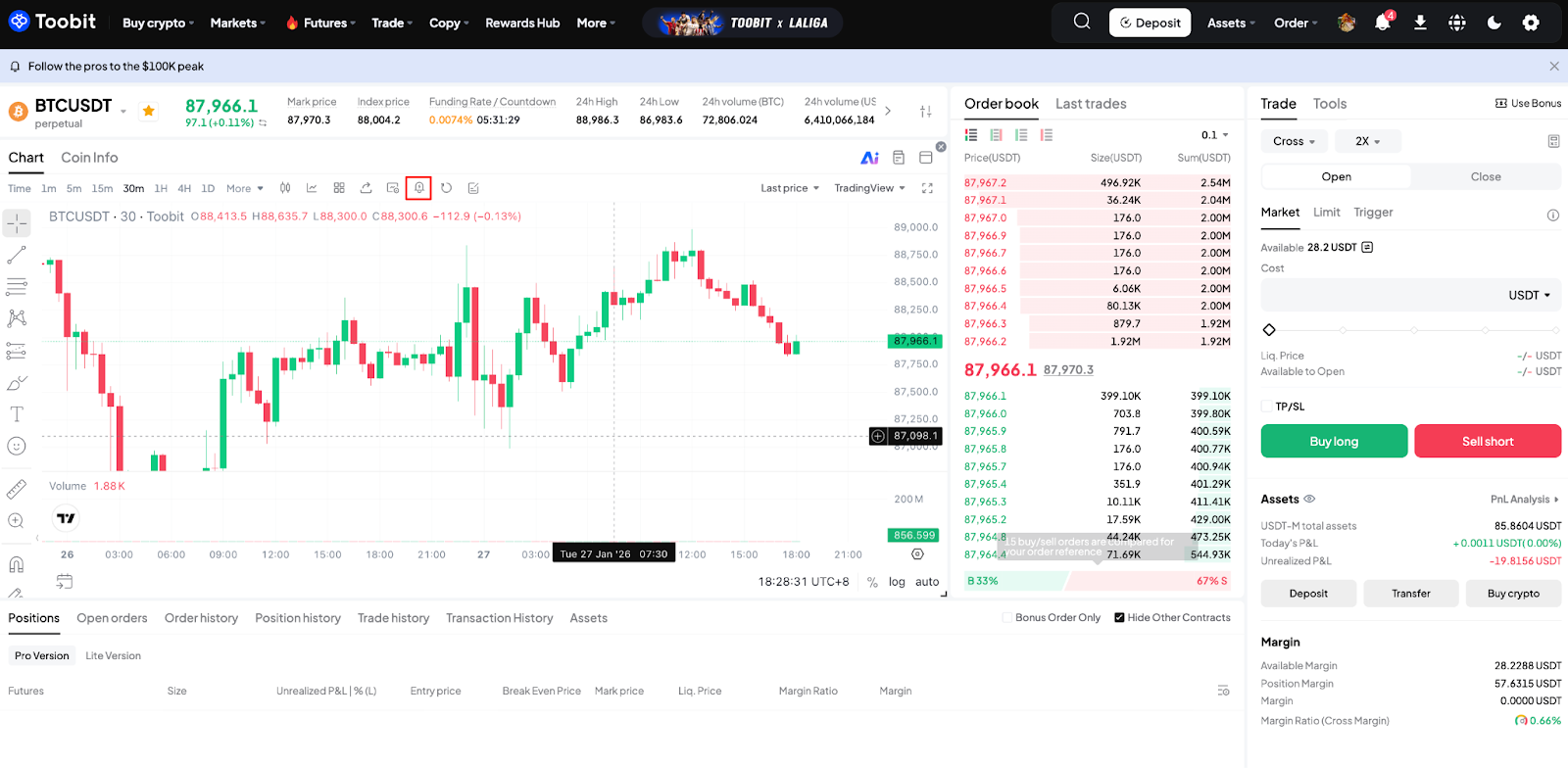Click the Cost amount input field
Viewport: 1568px width, 768px height.
tap(1411, 295)
